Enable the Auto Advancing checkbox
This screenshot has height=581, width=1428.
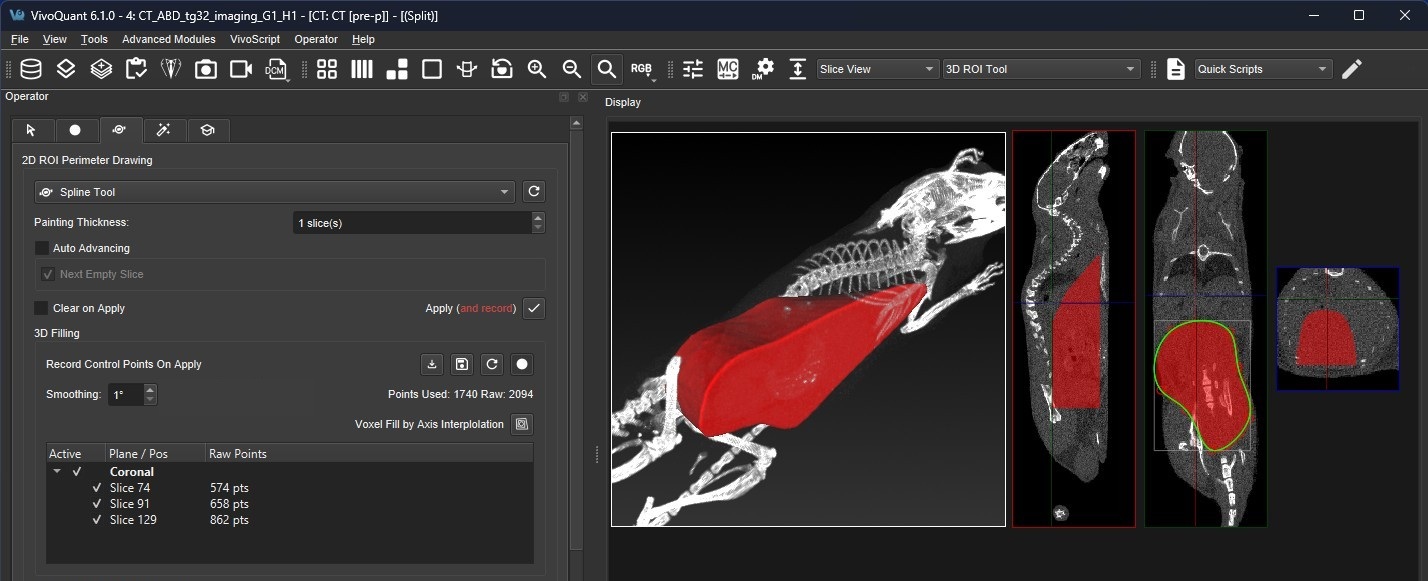41,248
